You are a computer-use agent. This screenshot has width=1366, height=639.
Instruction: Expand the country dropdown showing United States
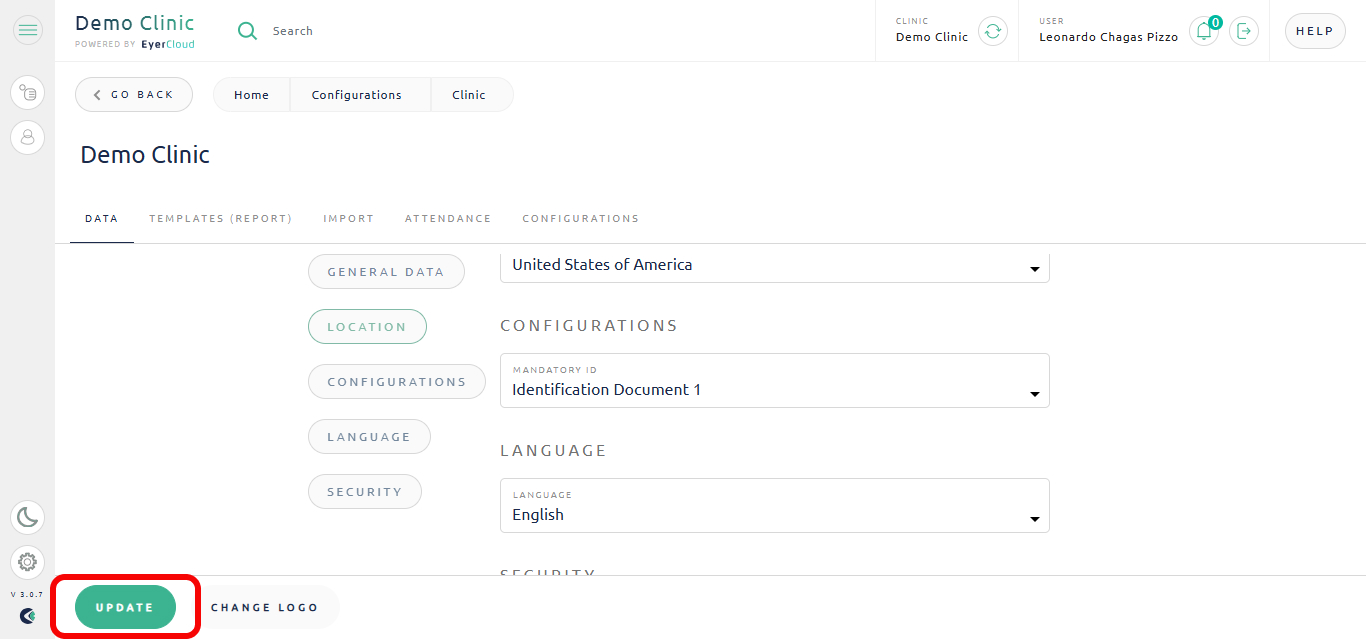[x=775, y=266]
